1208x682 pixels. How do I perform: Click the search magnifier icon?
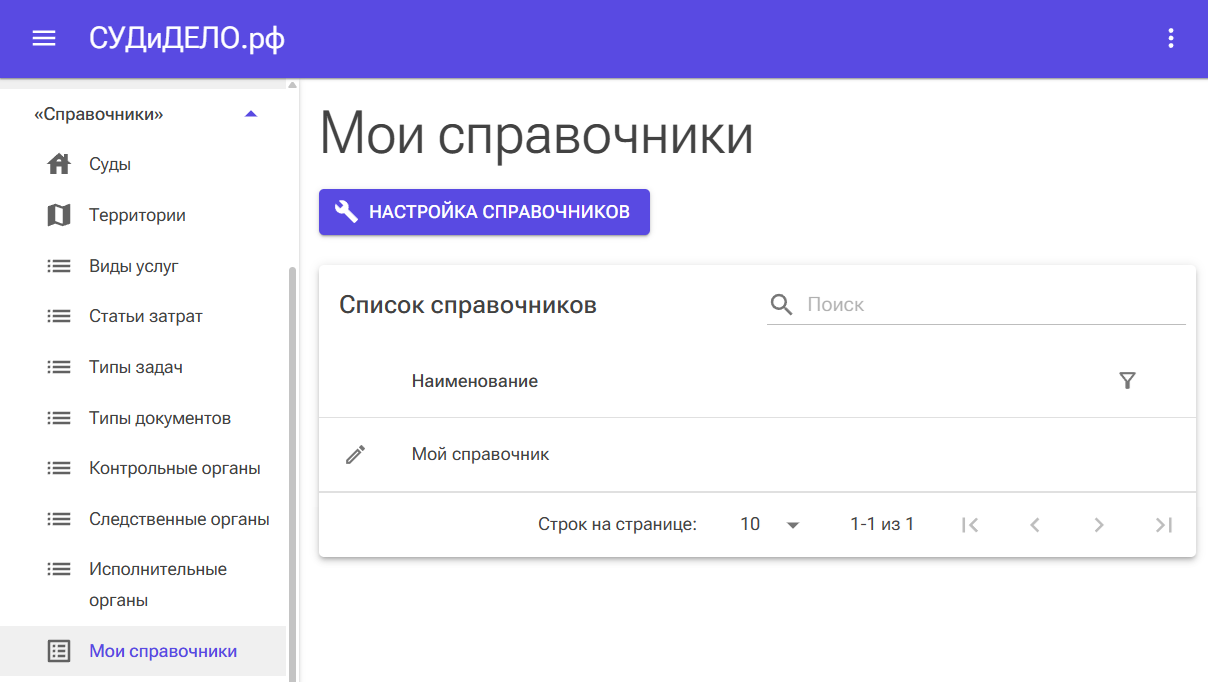click(781, 304)
